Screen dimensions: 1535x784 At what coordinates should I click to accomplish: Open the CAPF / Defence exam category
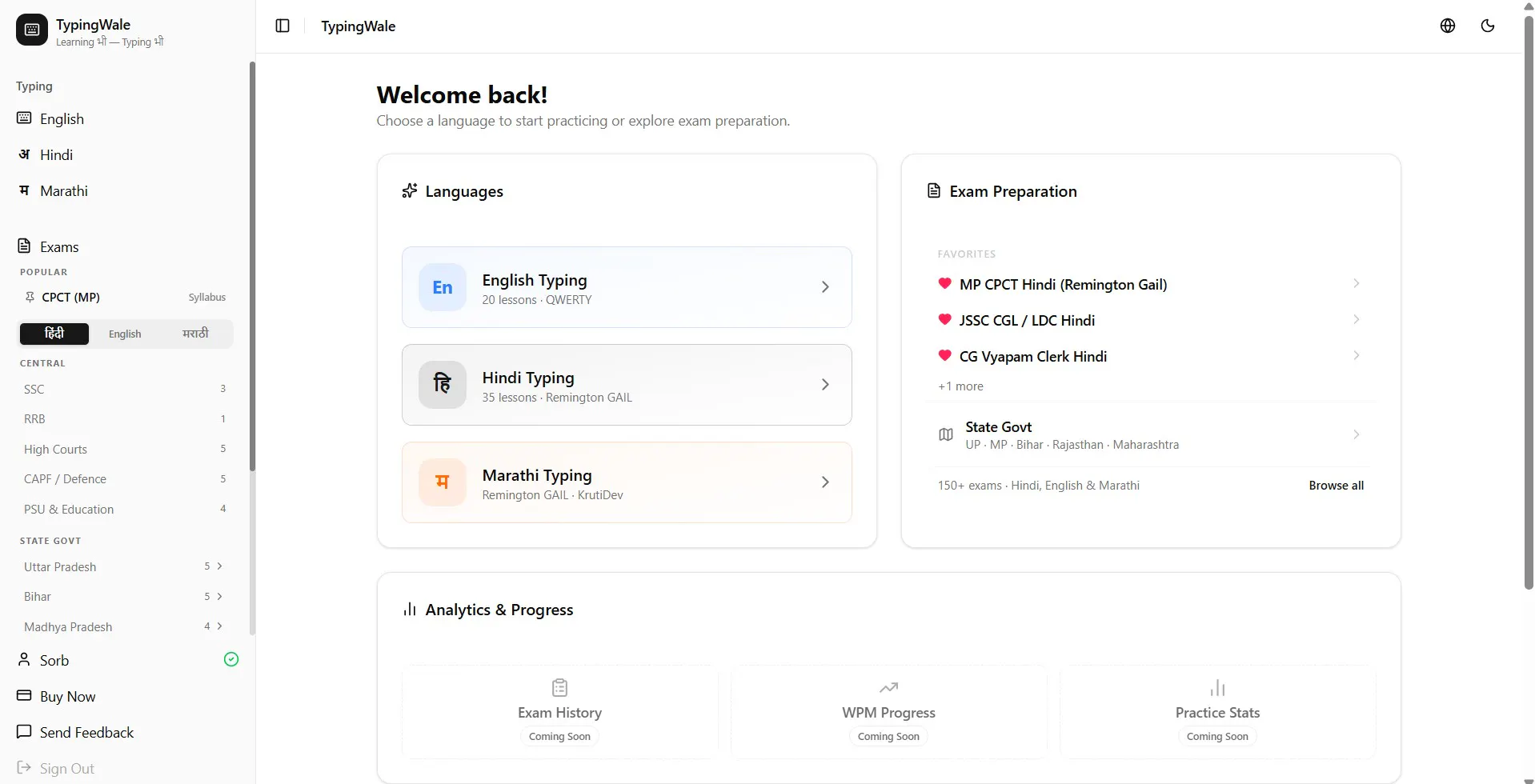click(125, 478)
